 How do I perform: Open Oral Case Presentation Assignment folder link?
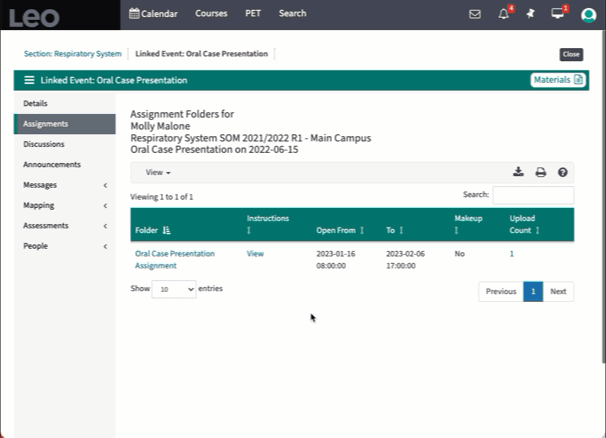tap(175, 259)
